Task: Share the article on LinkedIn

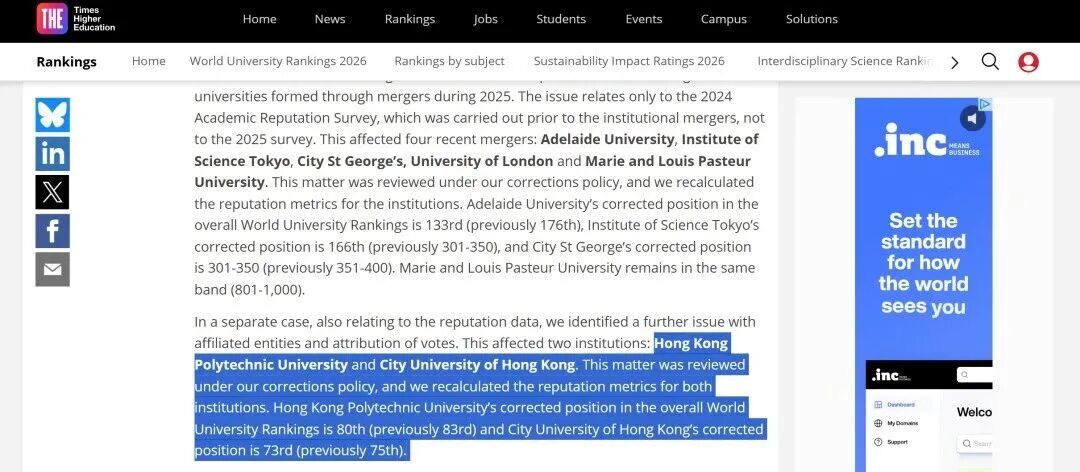Action: tap(52, 153)
